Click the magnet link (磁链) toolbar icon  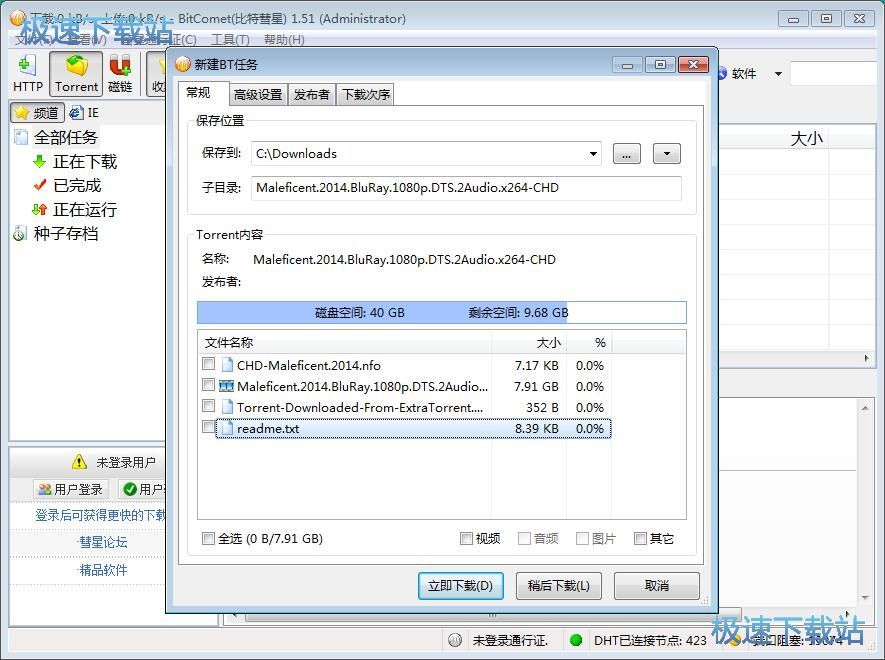(x=120, y=73)
